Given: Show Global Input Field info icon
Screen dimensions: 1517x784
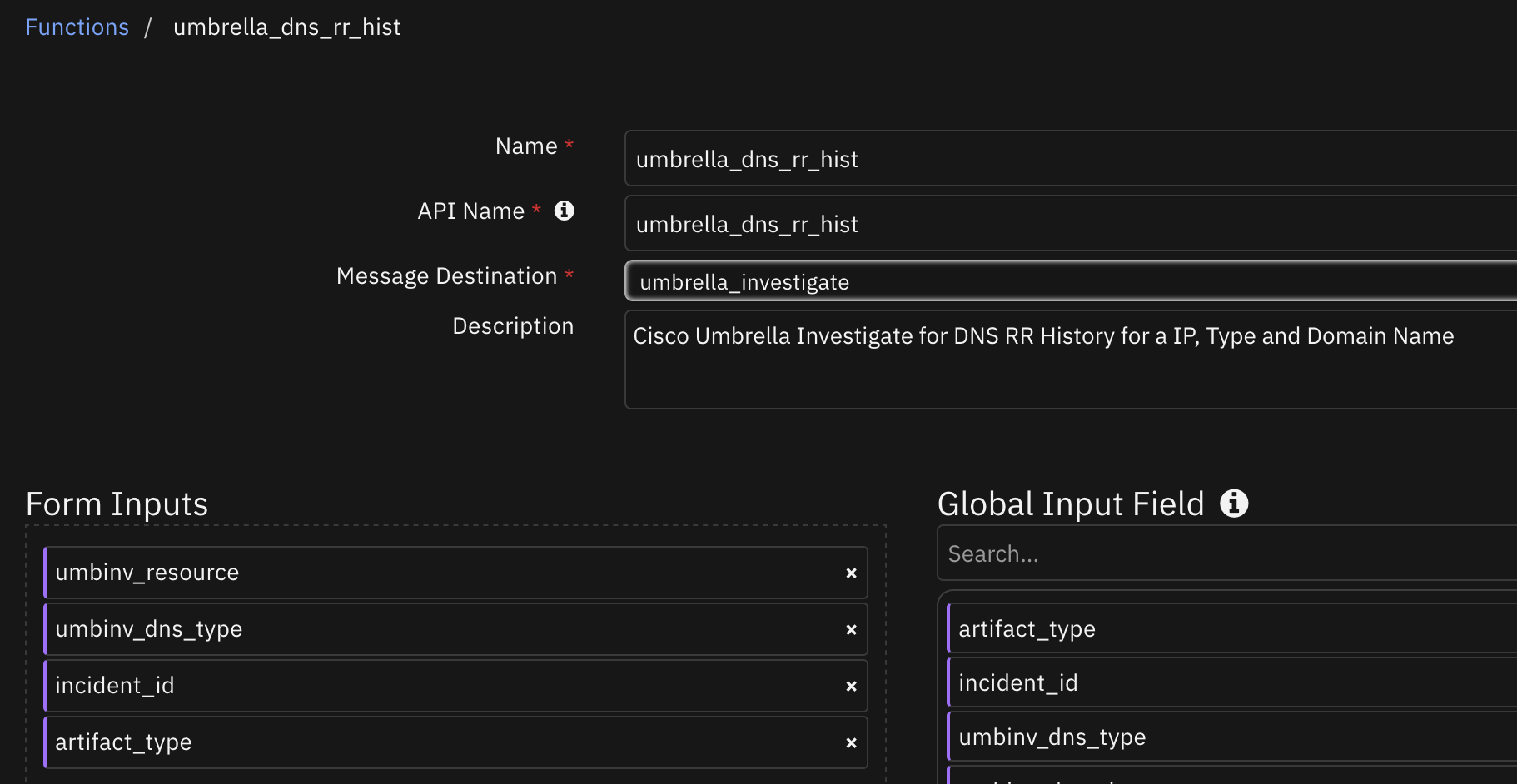Looking at the screenshot, I should [x=1234, y=503].
